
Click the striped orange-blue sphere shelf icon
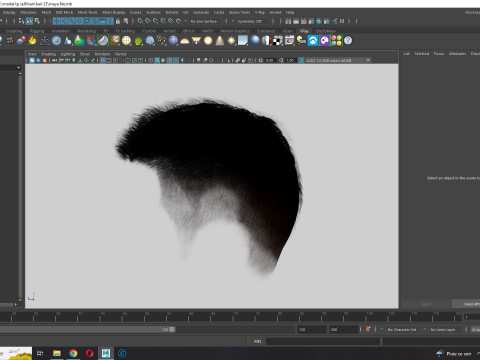266,41
